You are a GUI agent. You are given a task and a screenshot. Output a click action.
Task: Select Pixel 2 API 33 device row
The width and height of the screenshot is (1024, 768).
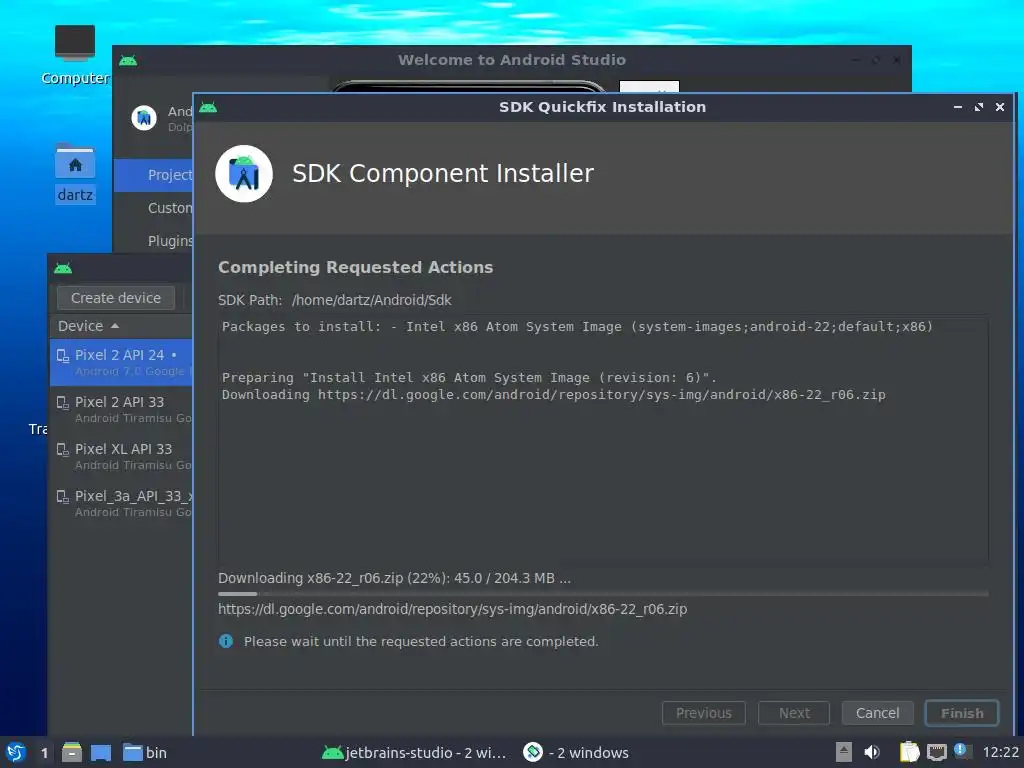[x=121, y=409]
